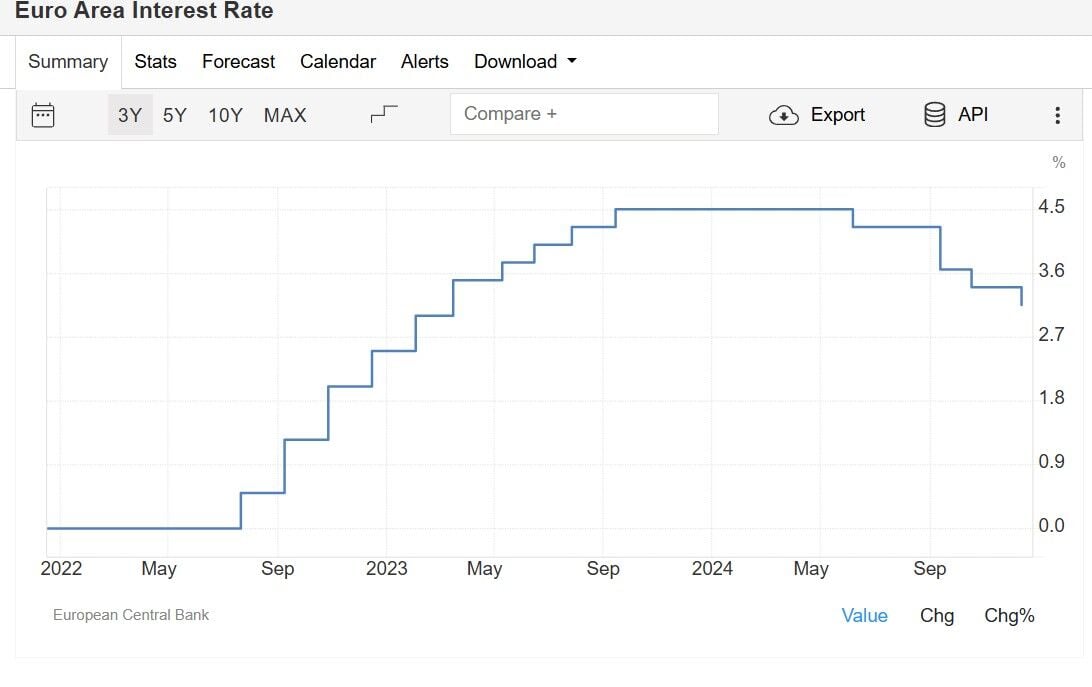The height and width of the screenshot is (687, 1092).
Task: Show Chg% percentage change view
Action: click(1009, 615)
